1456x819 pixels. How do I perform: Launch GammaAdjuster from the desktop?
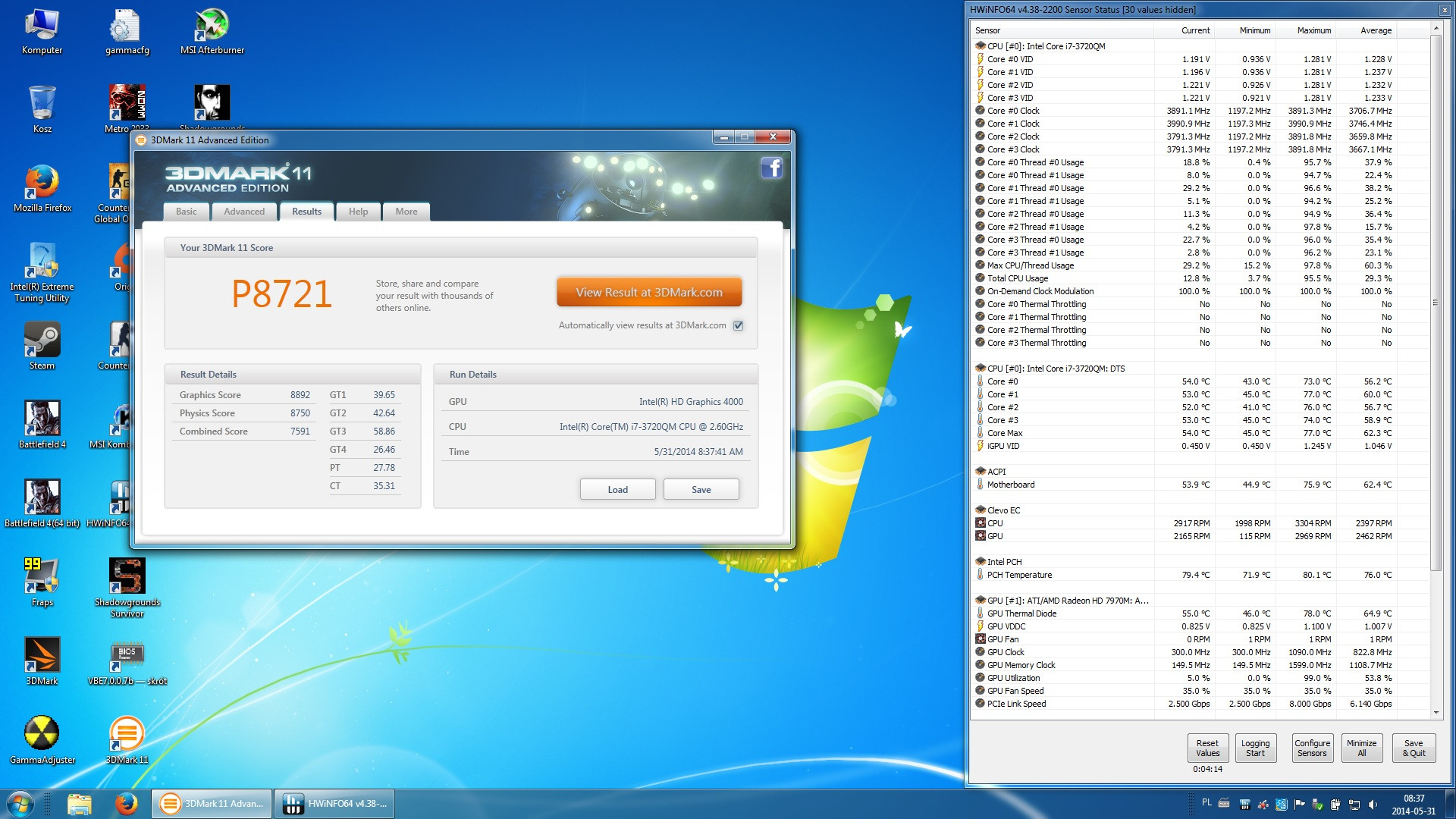click(x=42, y=742)
